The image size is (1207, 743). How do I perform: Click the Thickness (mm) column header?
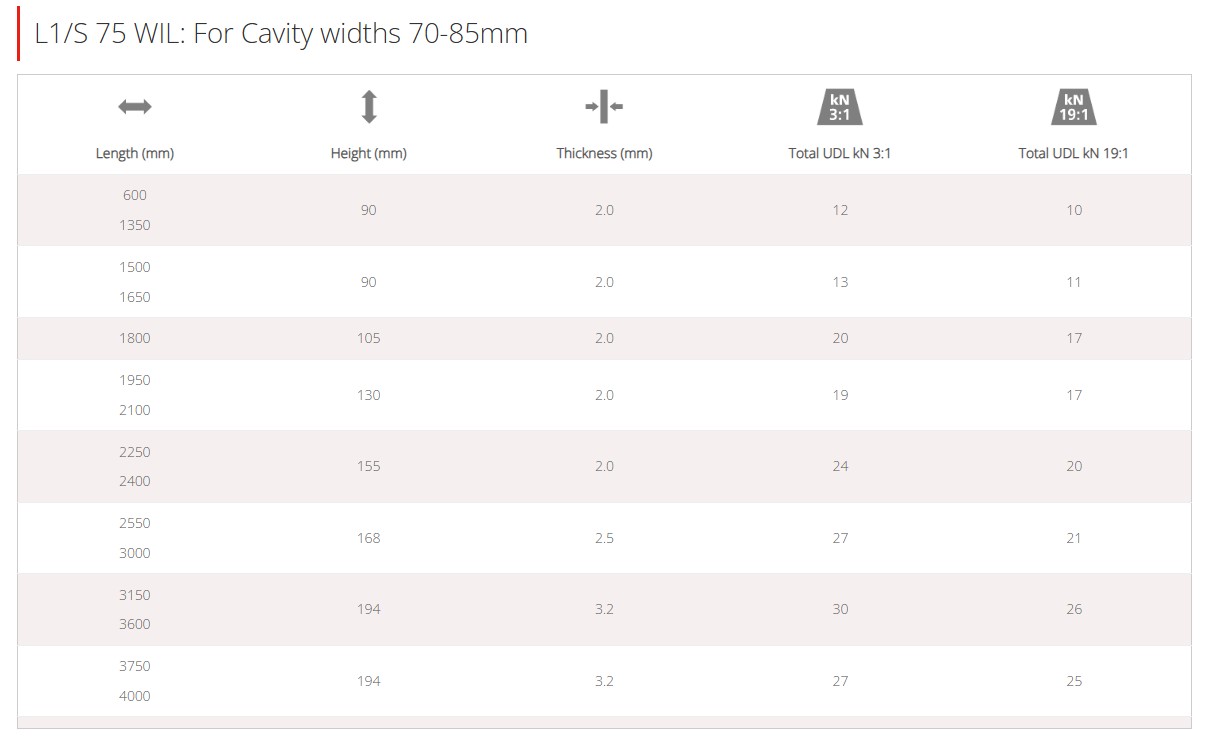click(x=604, y=154)
